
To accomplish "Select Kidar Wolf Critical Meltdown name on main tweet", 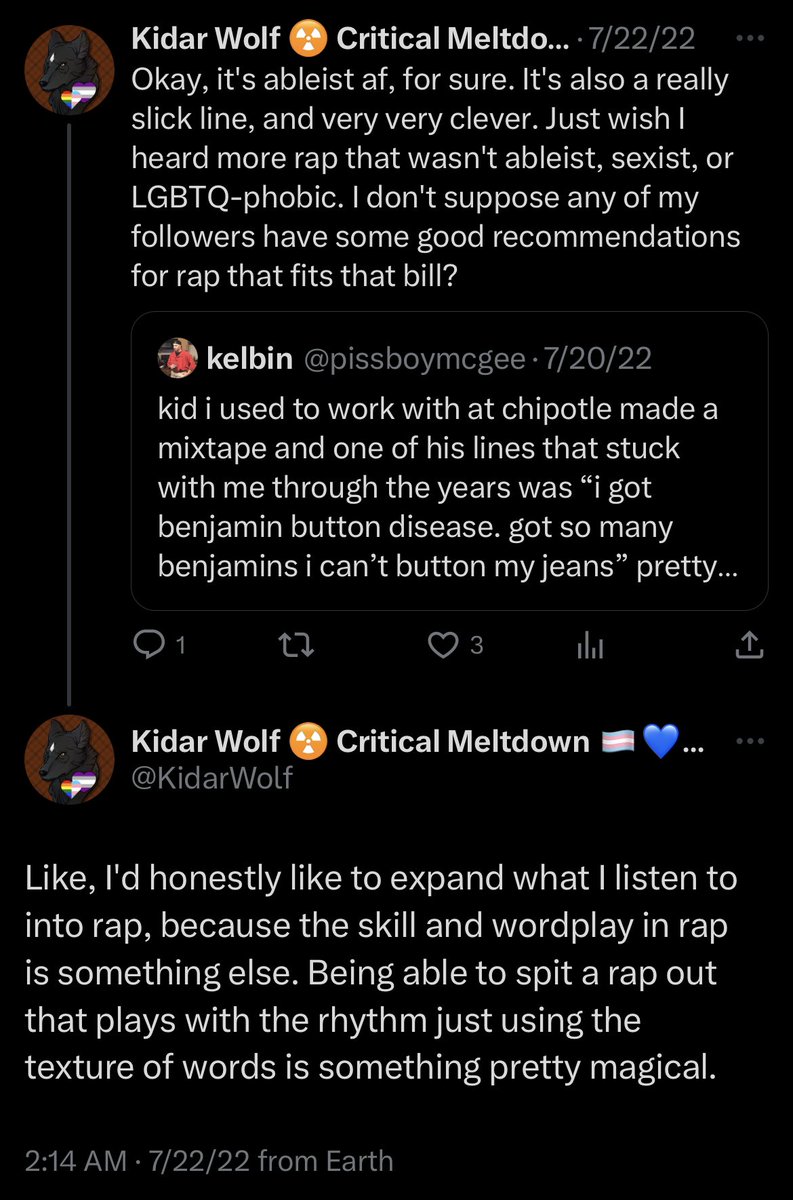I will pyautogui.click(x=361, y=741).
